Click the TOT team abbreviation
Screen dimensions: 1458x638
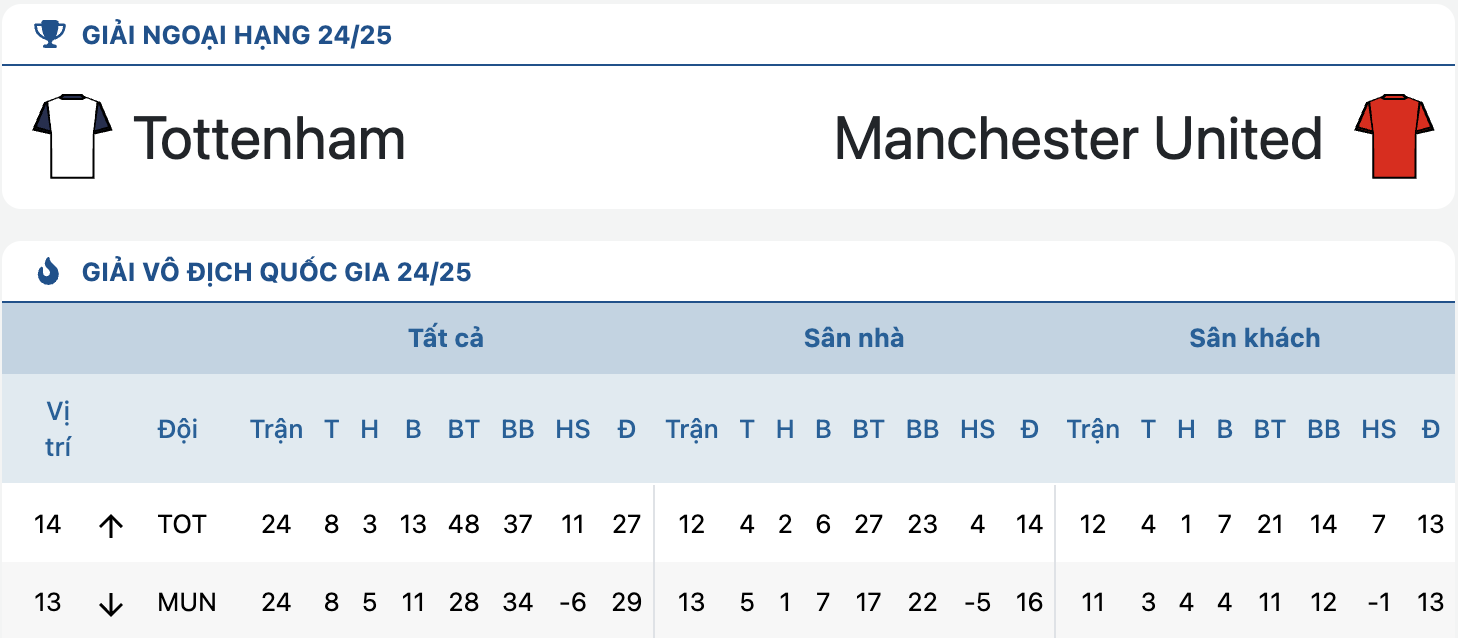click(182, 524)
